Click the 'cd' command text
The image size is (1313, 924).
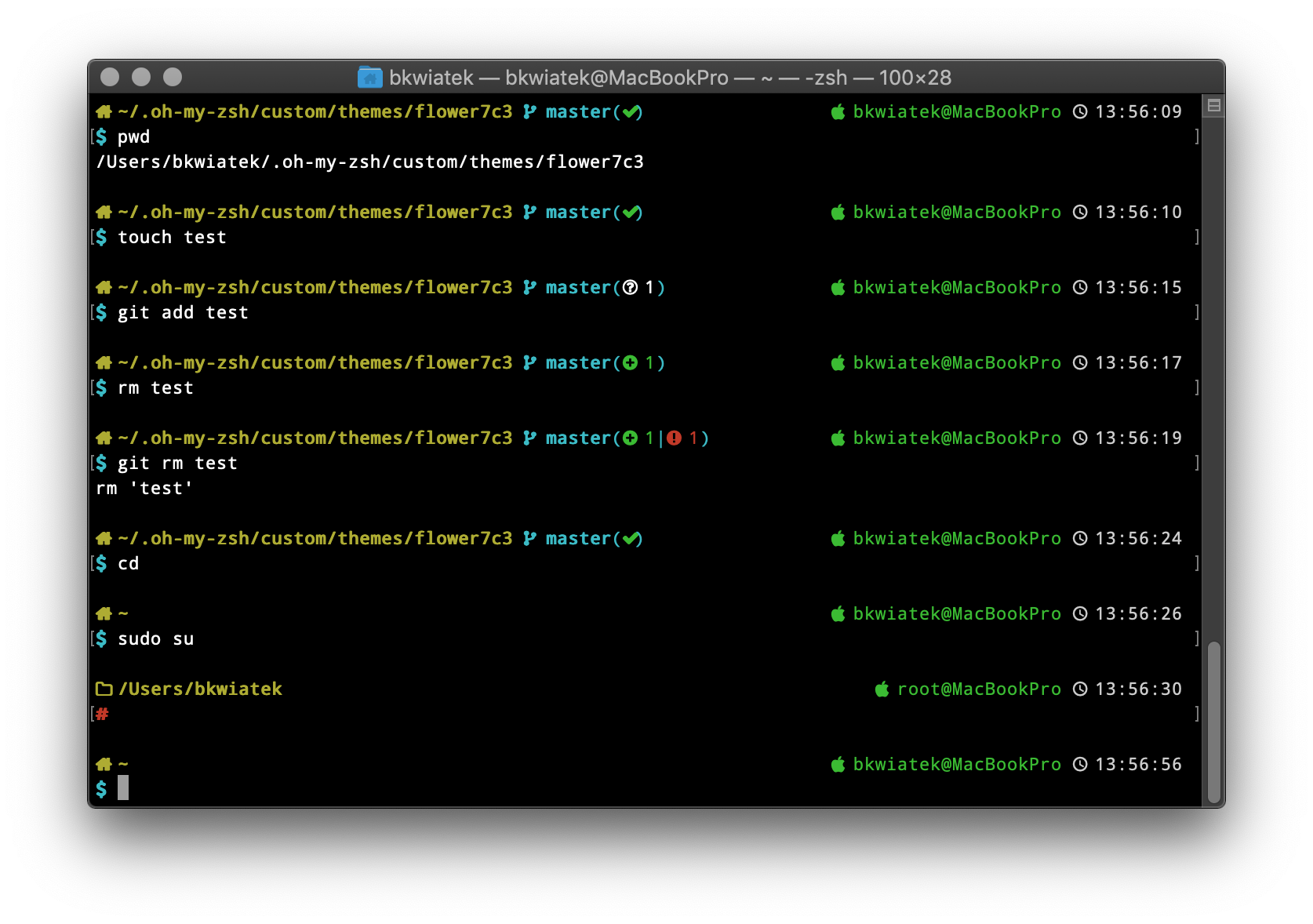(x=128, y=563)
